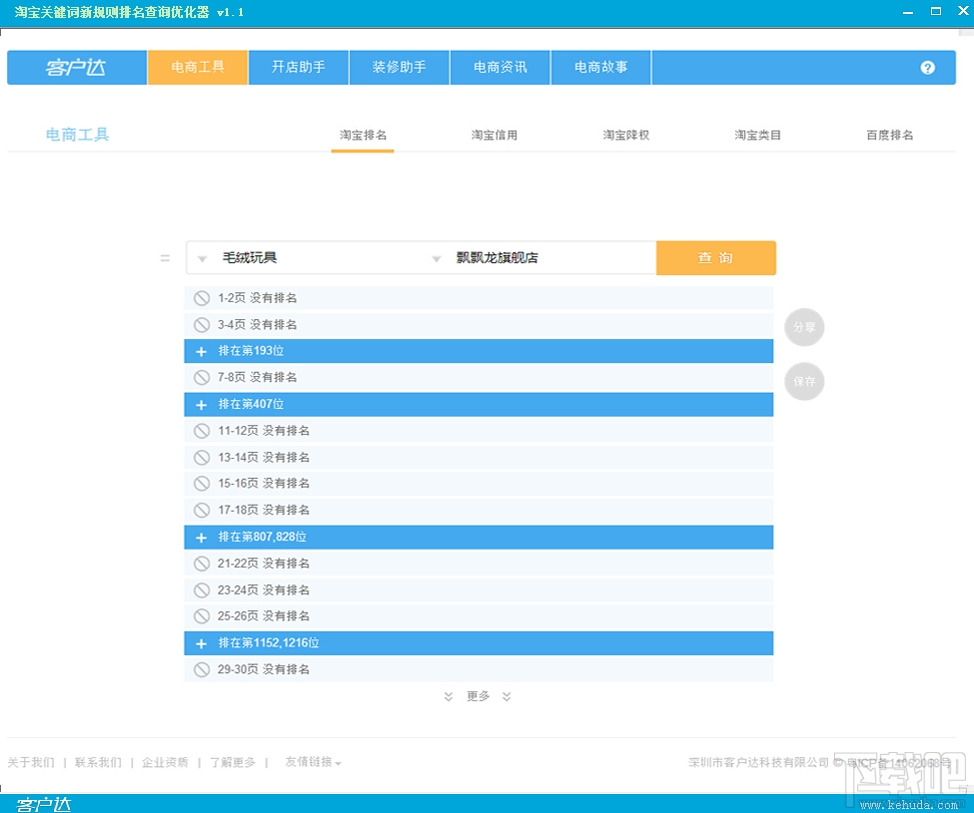This screenshot has height=813, width=974.
Task: Click the 电商工具 section heading
Action: click(78, 135)
